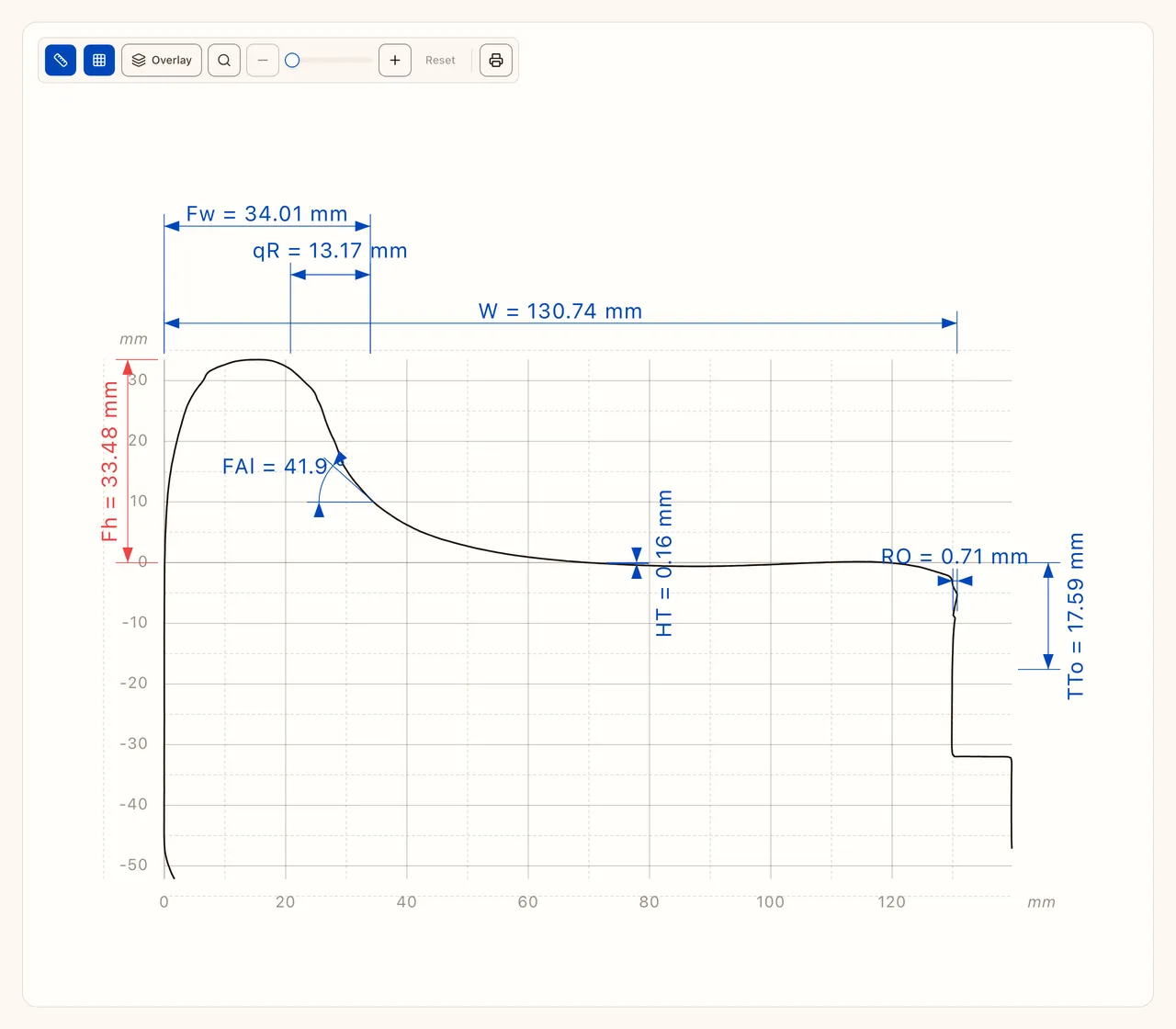Select the qR = 13.17 mm label
The image size is (1176, 1029).
[330, 251]
